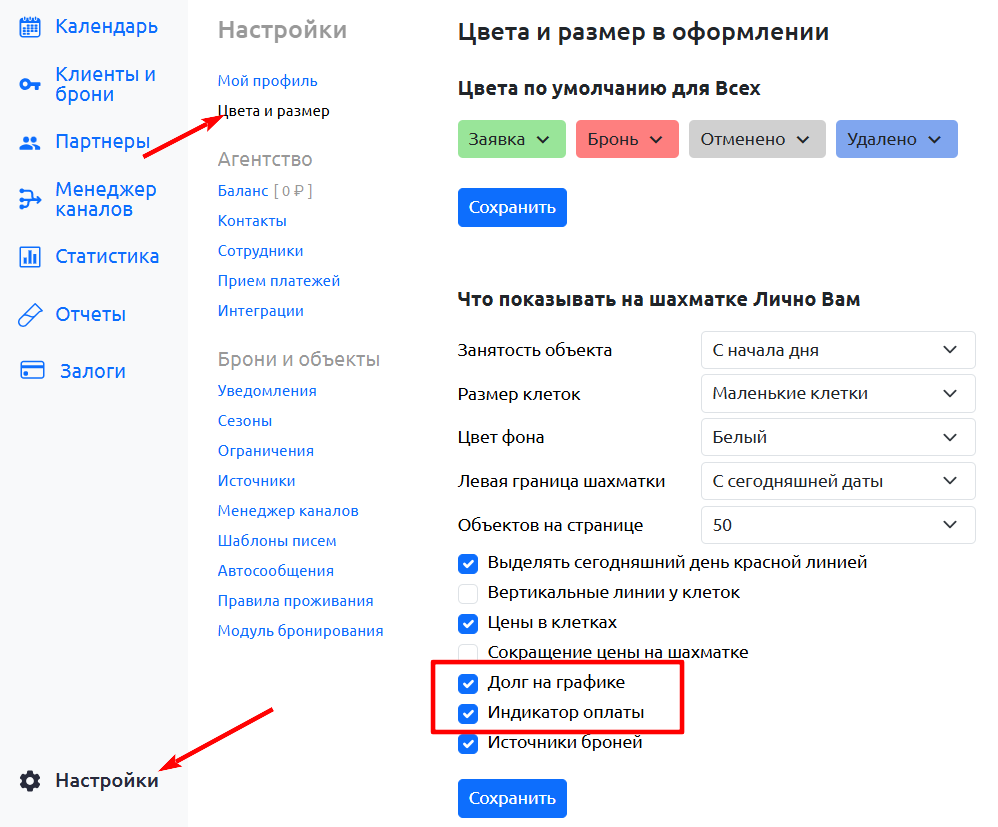Uncheck Долг на графике checkbox

(468, 683)
